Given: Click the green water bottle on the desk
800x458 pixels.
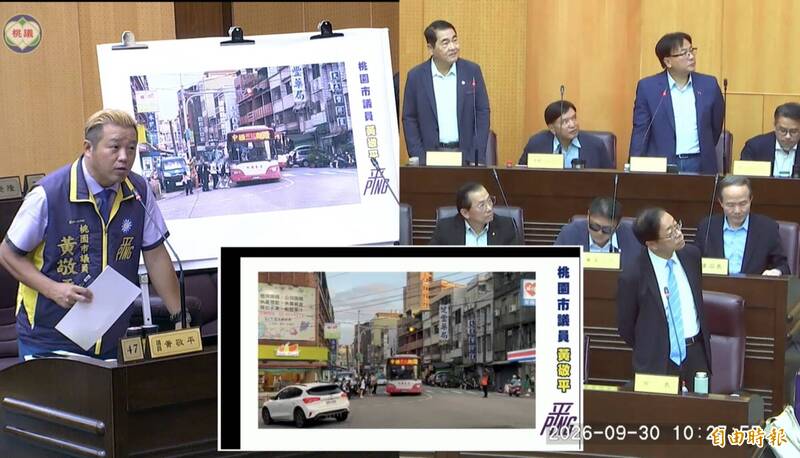Looking at the screenshot, I should pos(701,383).
